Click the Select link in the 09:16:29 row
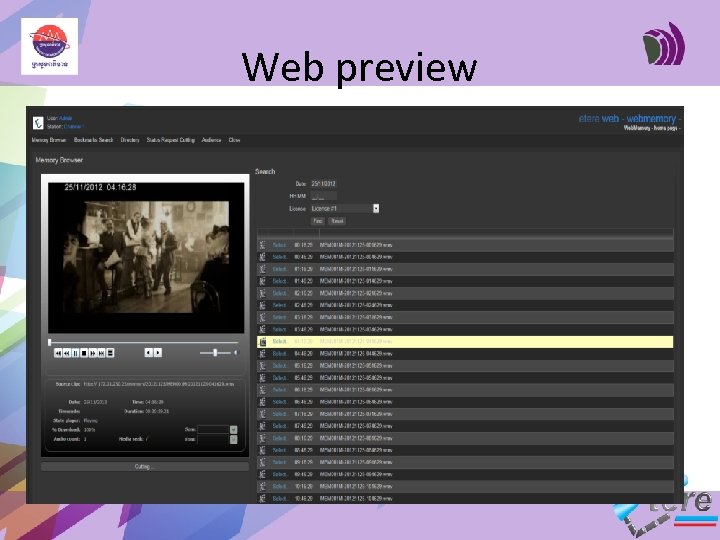720x540 pixels. [x=280, y=462]
